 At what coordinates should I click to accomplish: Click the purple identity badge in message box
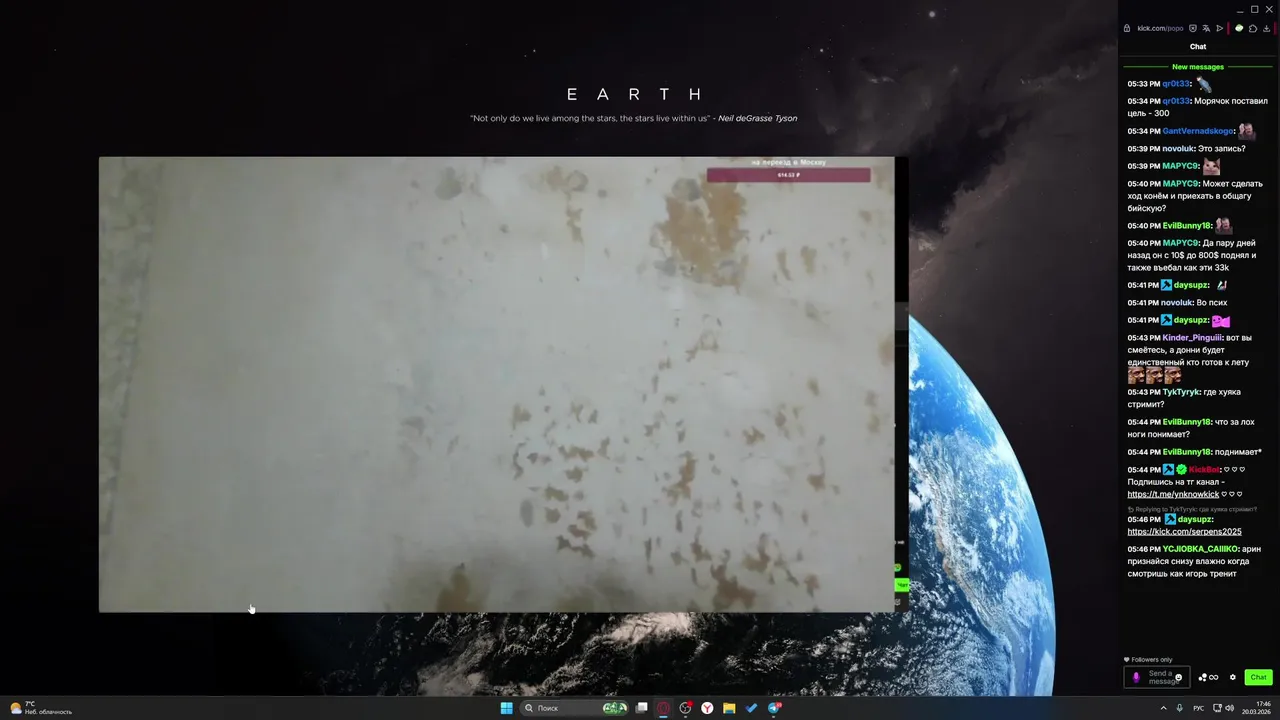click(1136, 677)
